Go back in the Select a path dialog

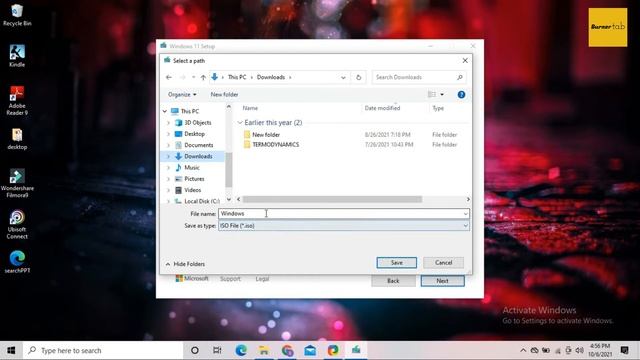(x=169, y=77)
